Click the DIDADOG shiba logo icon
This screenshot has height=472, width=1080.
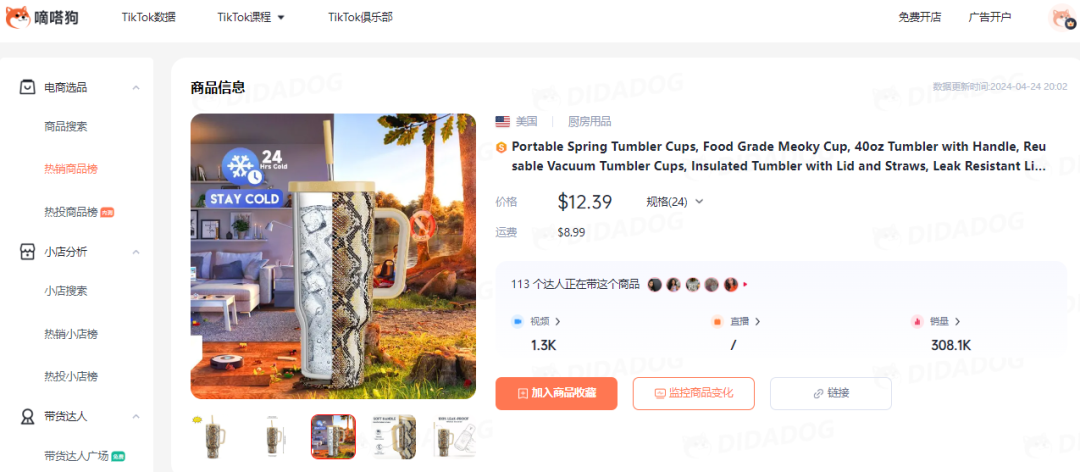point(17,17)
